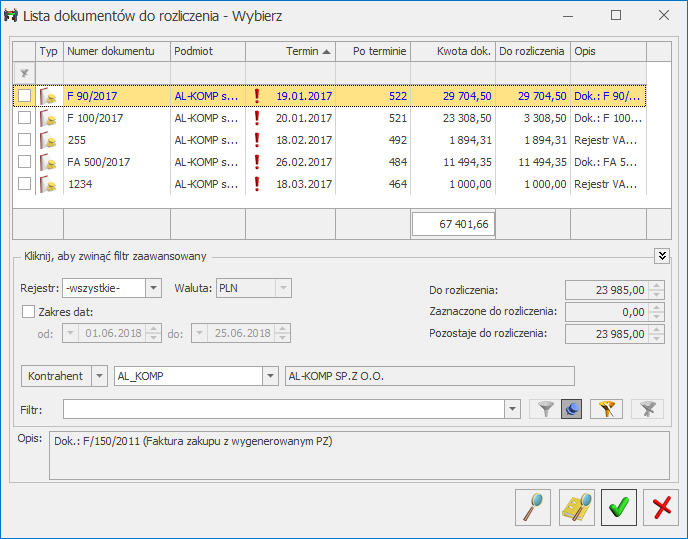Image resolution: width=688 pixels, height=539 pixels.
Task: Sort by the Opis column header
Action: (608, 51)
